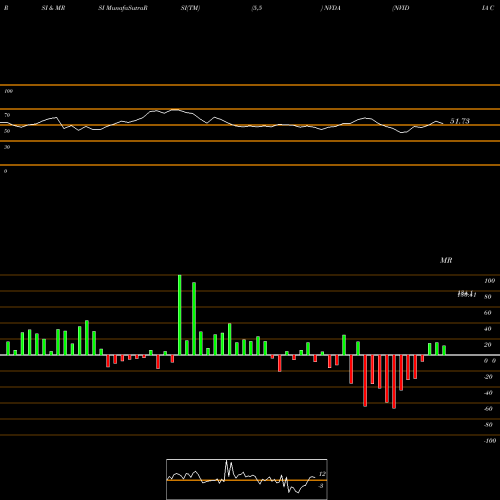Click the value 12 in mini chart
Image resolution: width=500 pixels, height=500 pixels.
[322, 474]
